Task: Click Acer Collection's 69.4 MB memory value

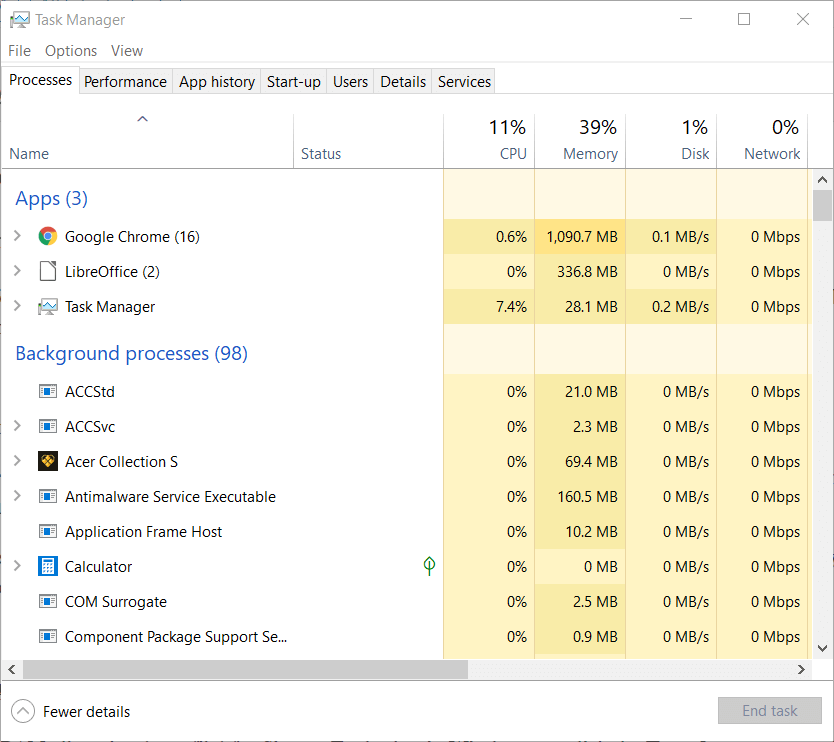Action: tap(591, 462)
